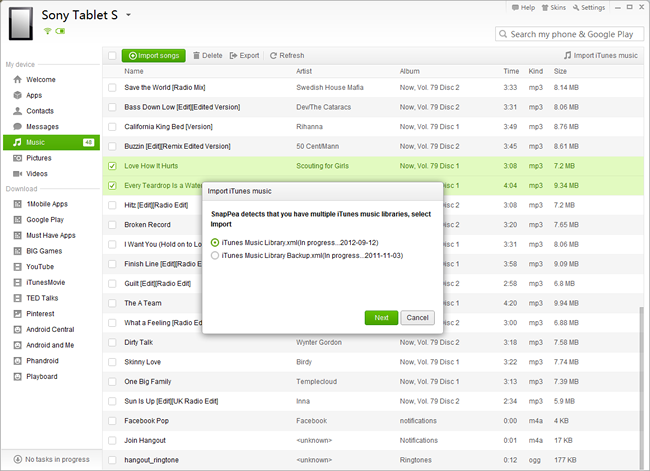The height and width of the screenshot is (471, 650).
Task: Select iTunes Music Library Backup.xml radio option
Action: (215, 255)
